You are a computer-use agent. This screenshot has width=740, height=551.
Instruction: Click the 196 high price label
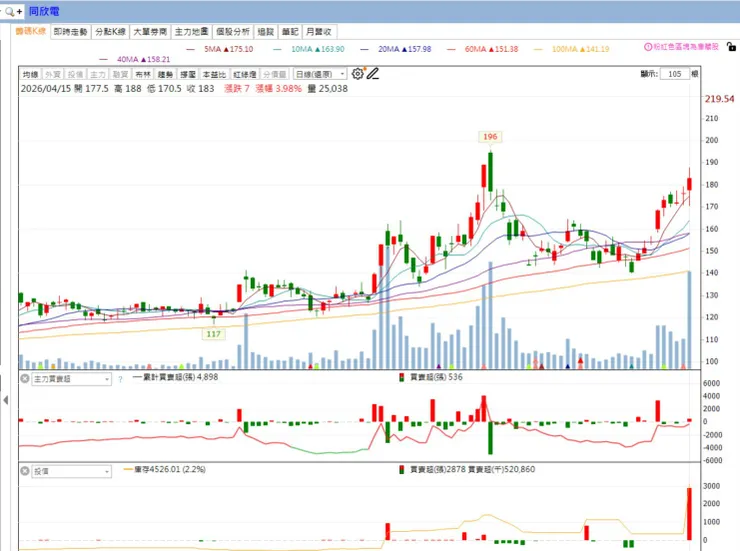tap(490, 136)
